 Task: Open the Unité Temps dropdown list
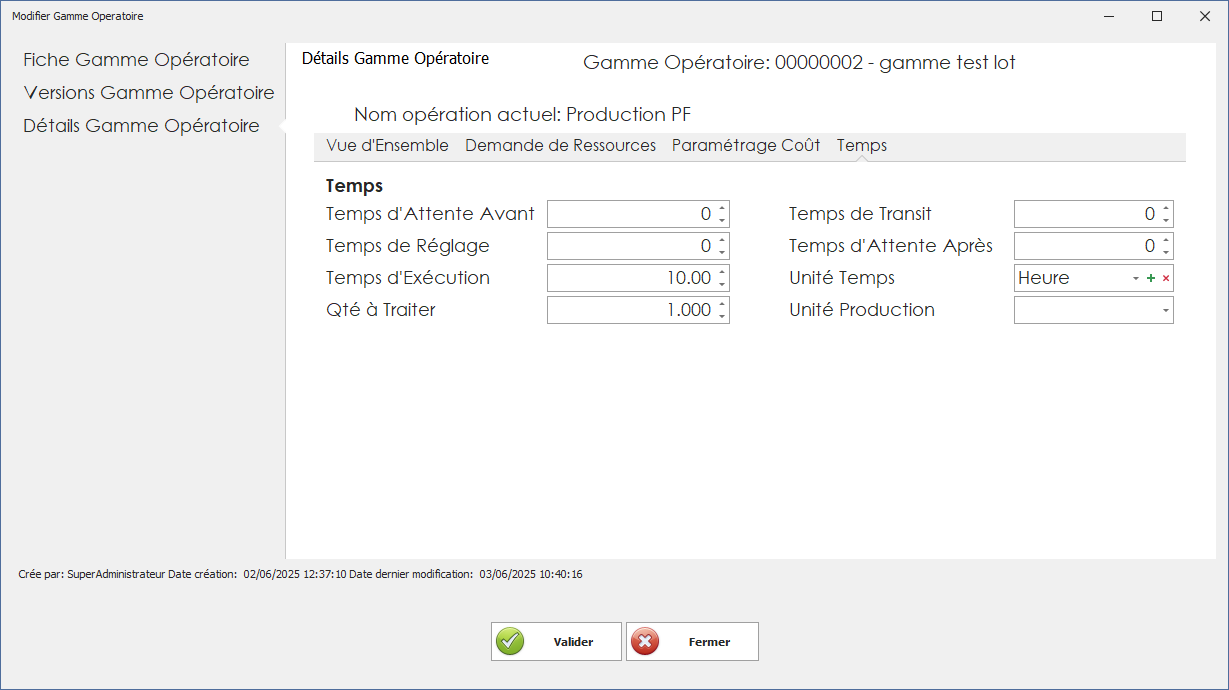coord(1138,277)
